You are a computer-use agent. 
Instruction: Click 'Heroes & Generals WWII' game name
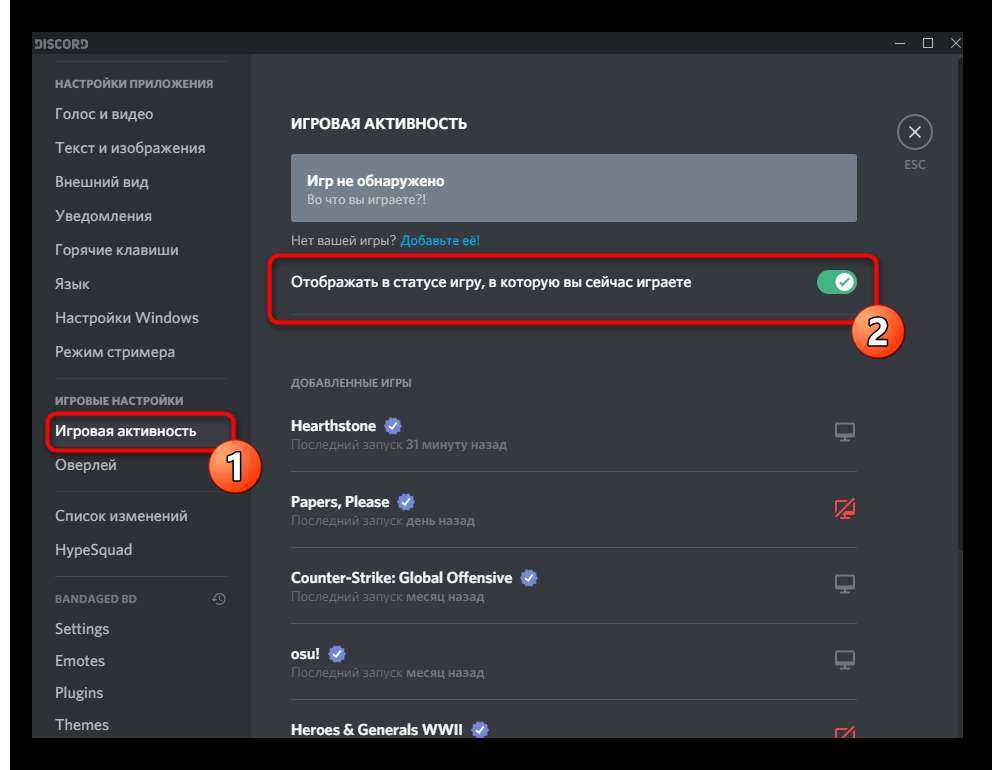pos(377,729)
